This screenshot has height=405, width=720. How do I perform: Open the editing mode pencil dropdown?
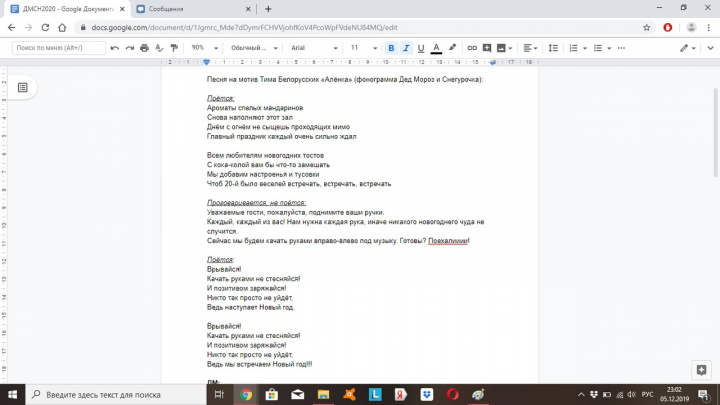coord(687,48)
